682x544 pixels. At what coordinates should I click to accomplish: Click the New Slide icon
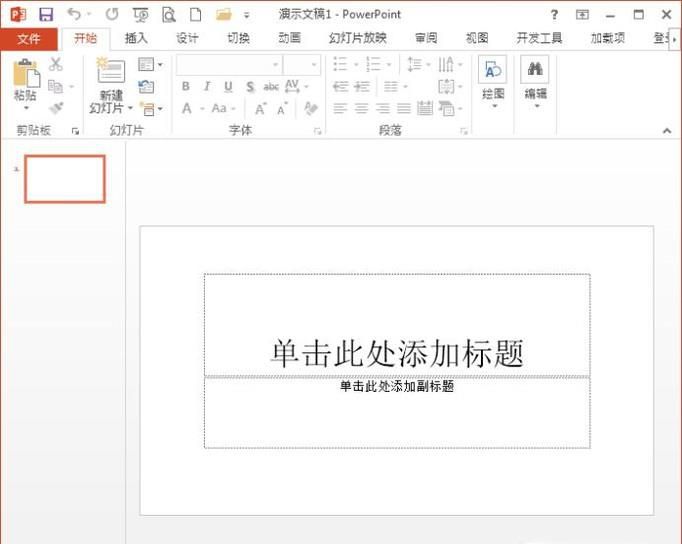[109, 73]
